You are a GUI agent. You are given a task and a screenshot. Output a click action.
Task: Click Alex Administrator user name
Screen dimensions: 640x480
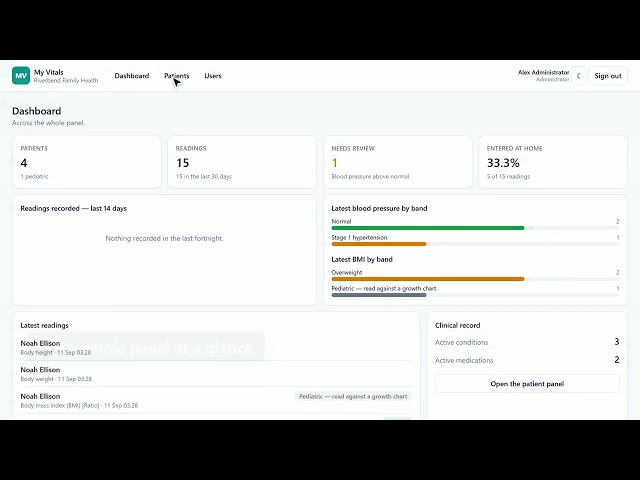click(x=544, y=72)
